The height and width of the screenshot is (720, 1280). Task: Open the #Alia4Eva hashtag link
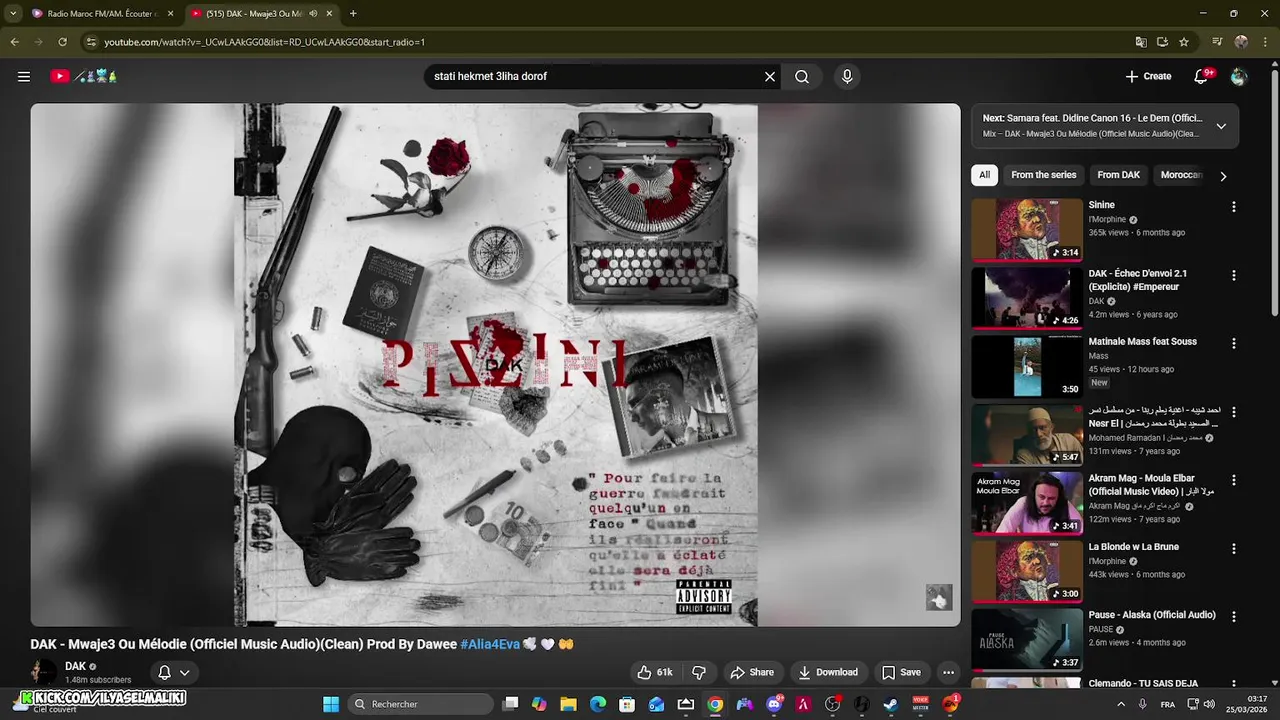490,644
